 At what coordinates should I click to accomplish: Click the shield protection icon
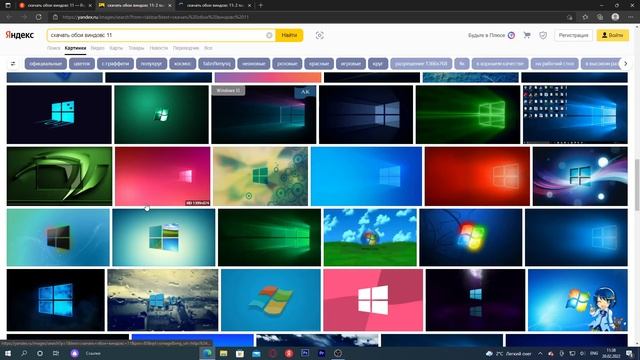point(543,36)
